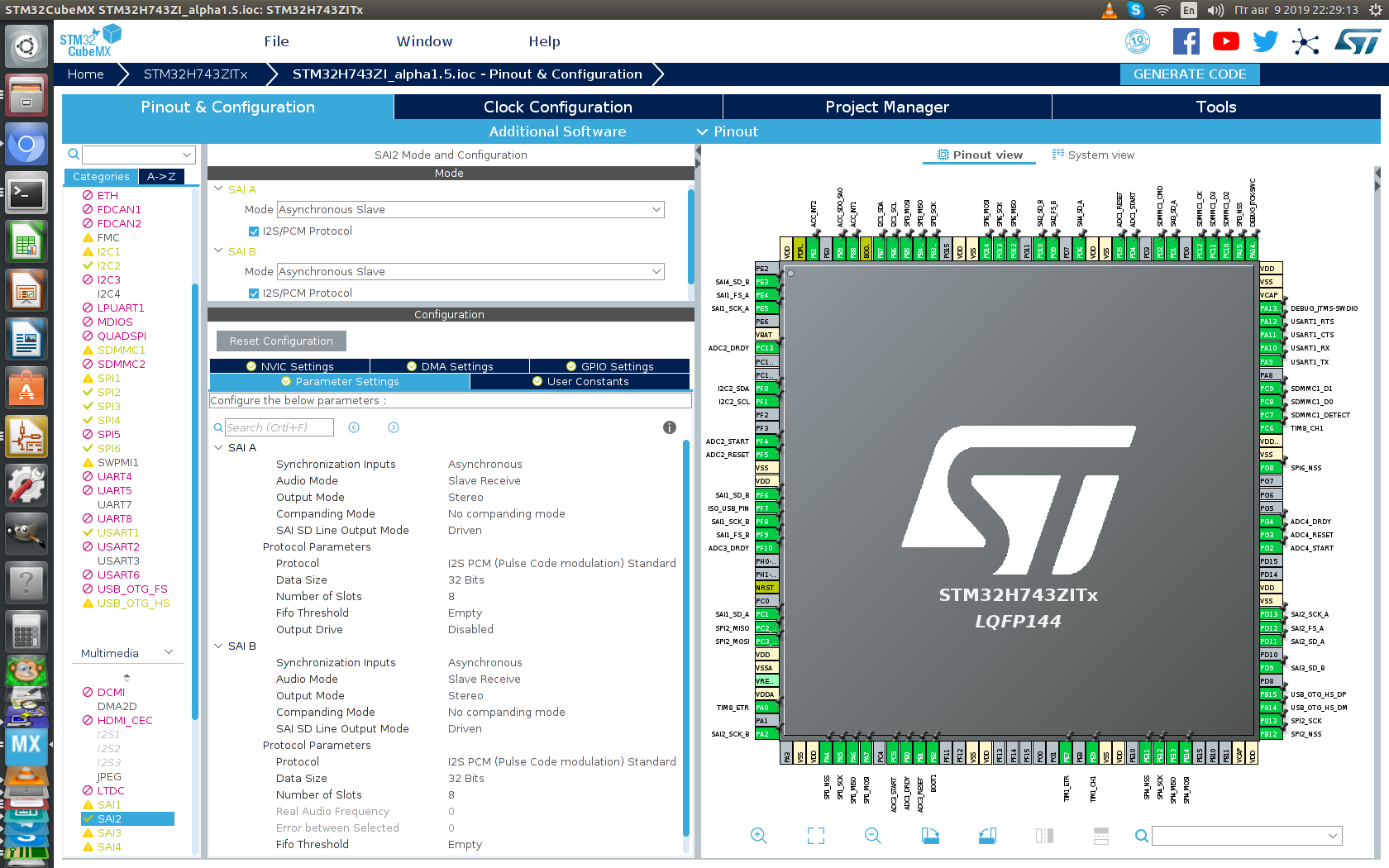Screen dimensions: 1389x868
Task: Open the Facebook link icon
Action: [x=1186, y=41]
